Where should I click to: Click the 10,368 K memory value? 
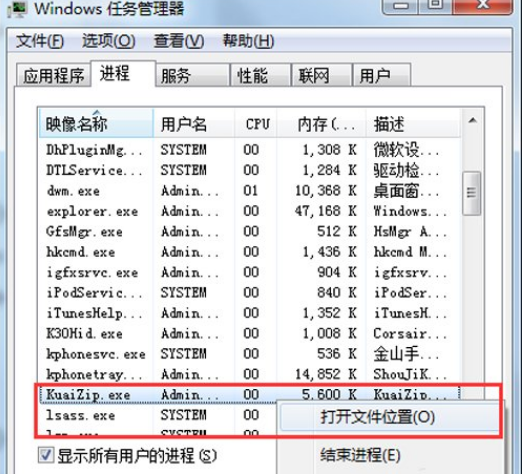click(325, 191)
